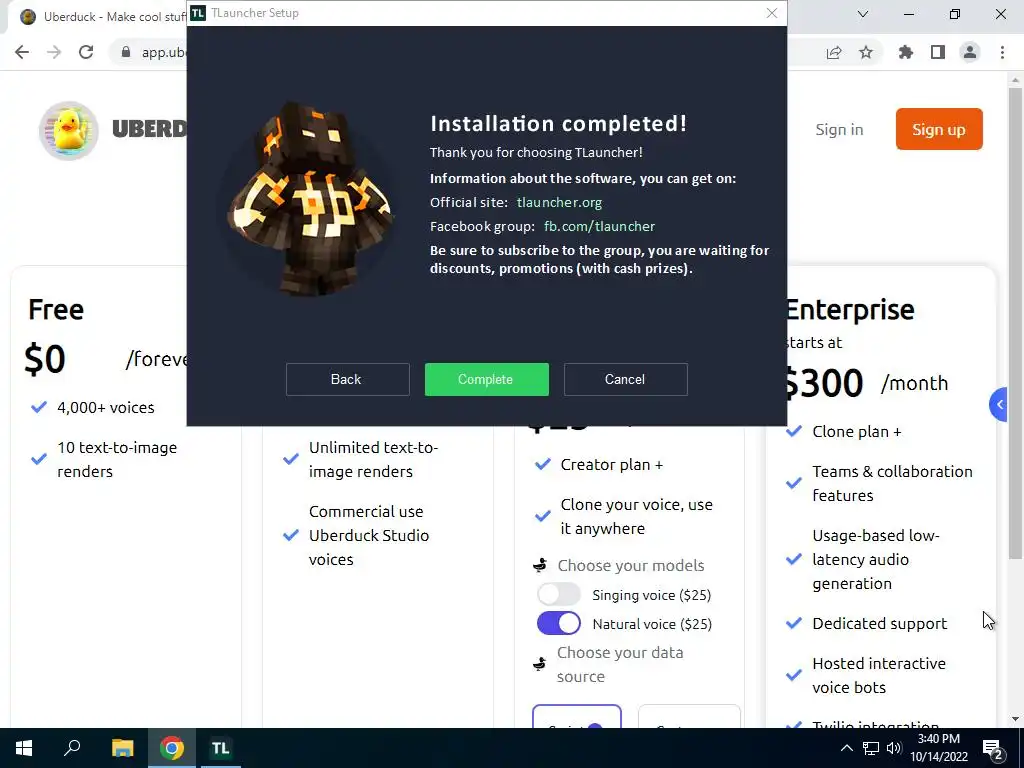This screenshot has height=768, width=1024.
Task: Click duck icon beside Choose your models
Action: [540, 566]
